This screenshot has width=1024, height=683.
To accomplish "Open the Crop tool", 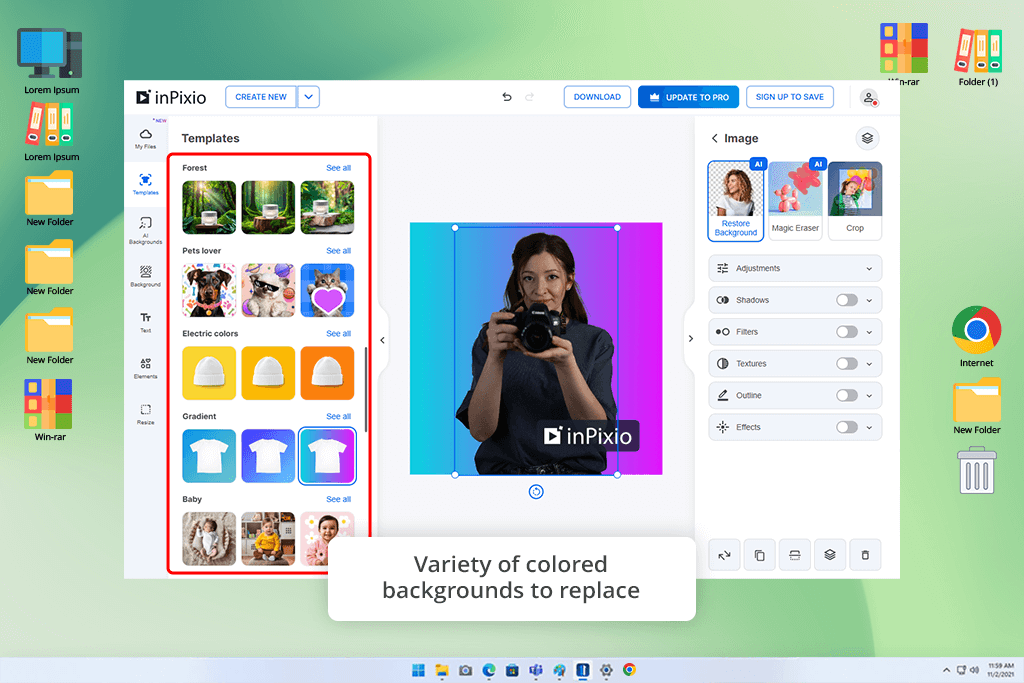I will (x=855, y=200).
